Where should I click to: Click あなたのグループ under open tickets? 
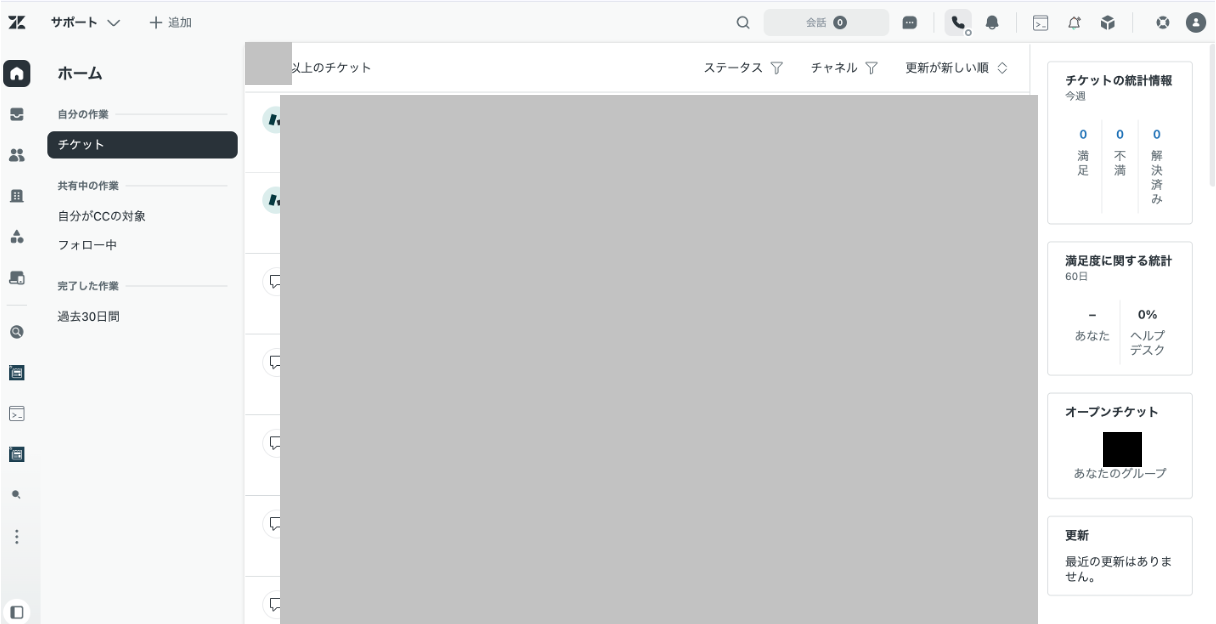(1120, 473)
